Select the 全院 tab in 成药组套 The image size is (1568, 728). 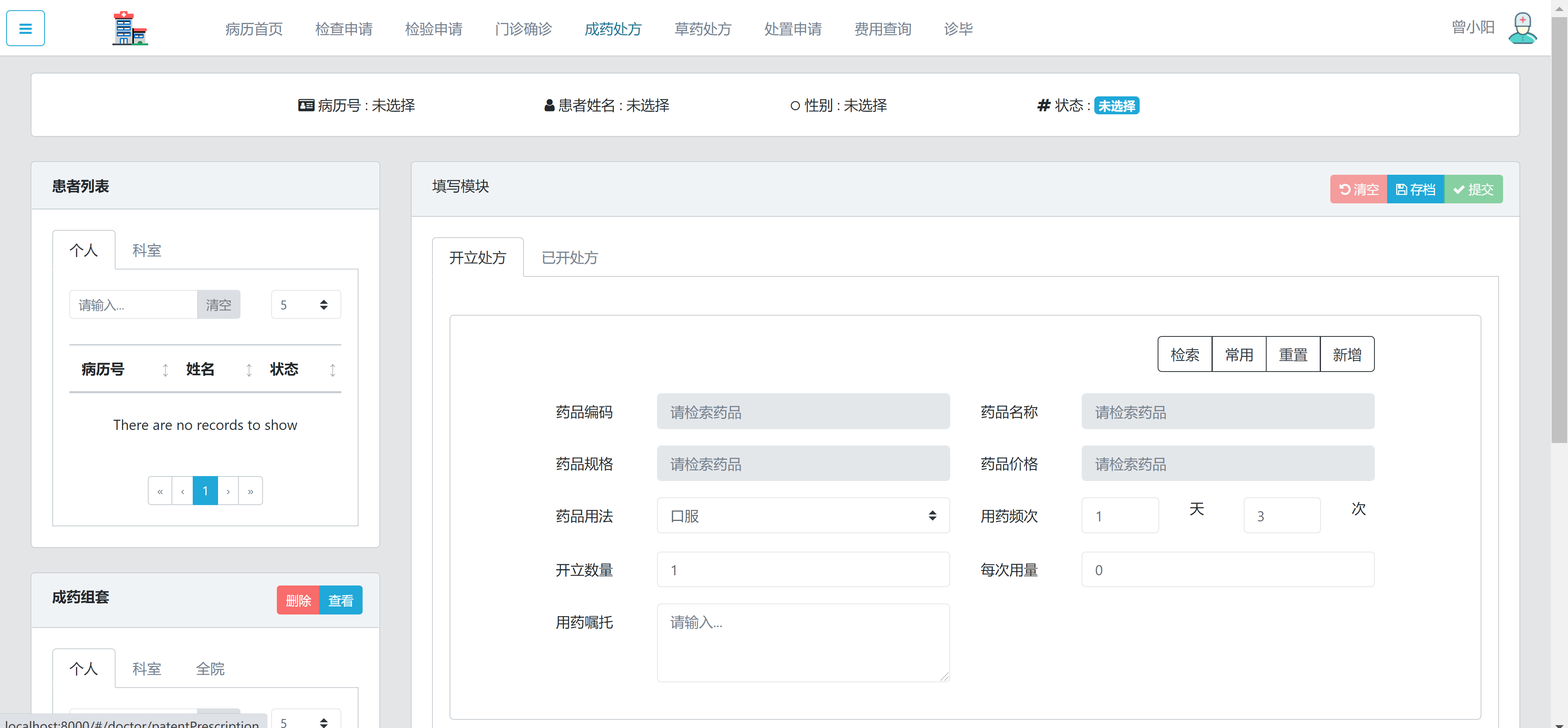point(210,668)
